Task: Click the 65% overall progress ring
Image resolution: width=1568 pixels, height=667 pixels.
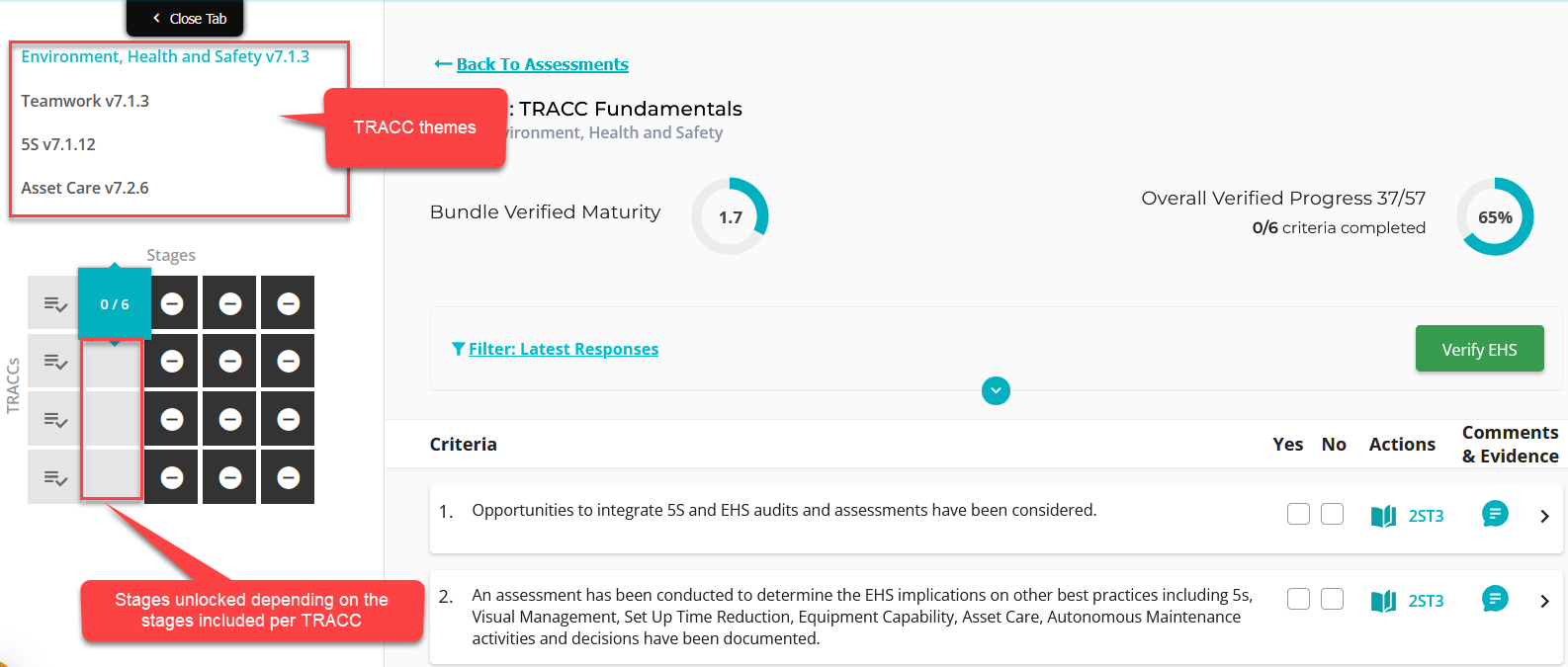Action: click(x=1494, y=217)
